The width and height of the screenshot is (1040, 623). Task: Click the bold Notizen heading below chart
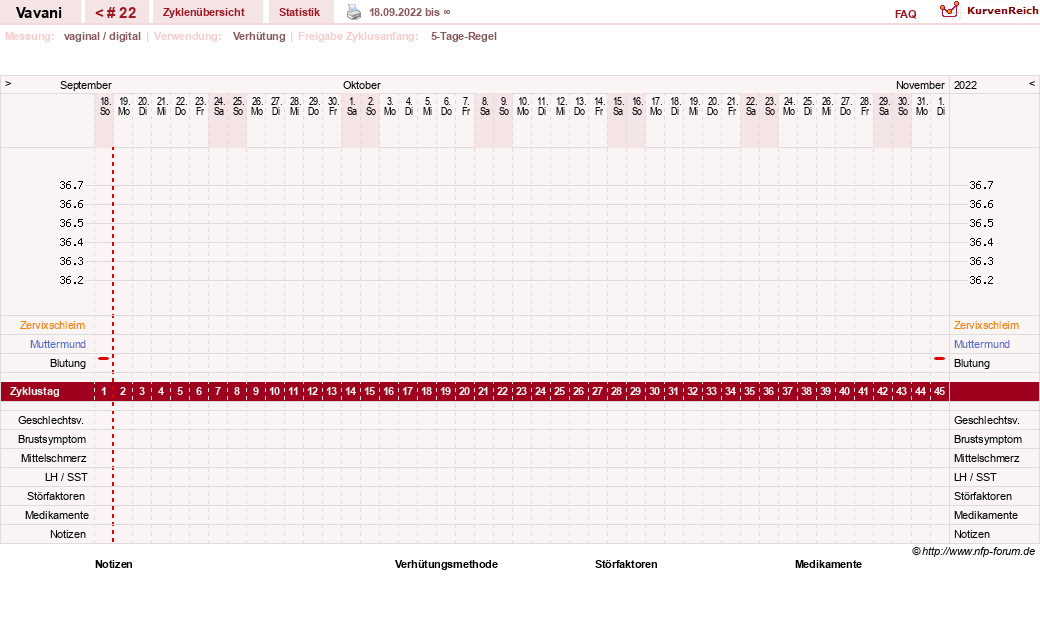click(113, 564)
